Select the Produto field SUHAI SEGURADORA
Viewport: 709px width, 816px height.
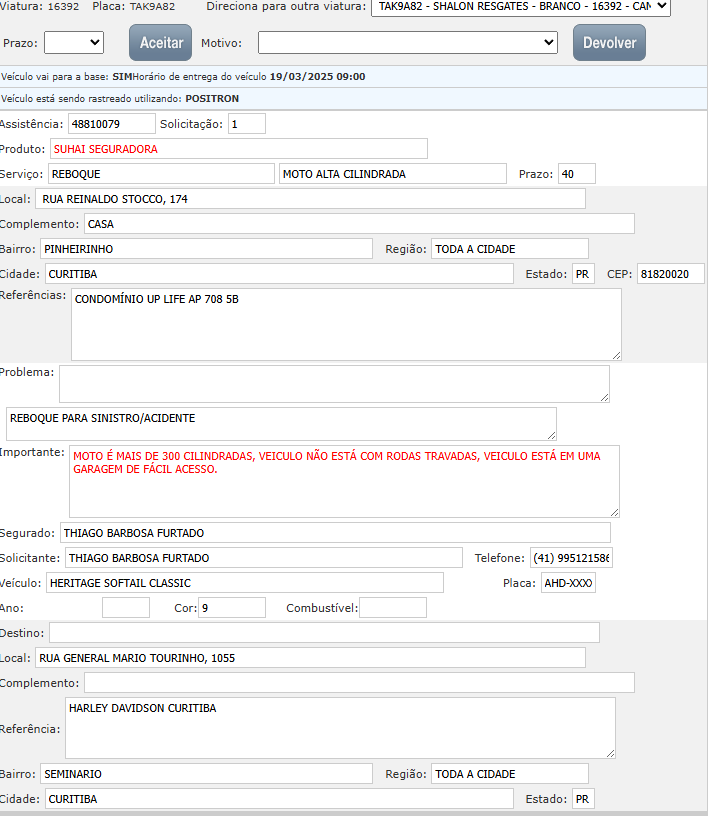(x=239, y=149)
